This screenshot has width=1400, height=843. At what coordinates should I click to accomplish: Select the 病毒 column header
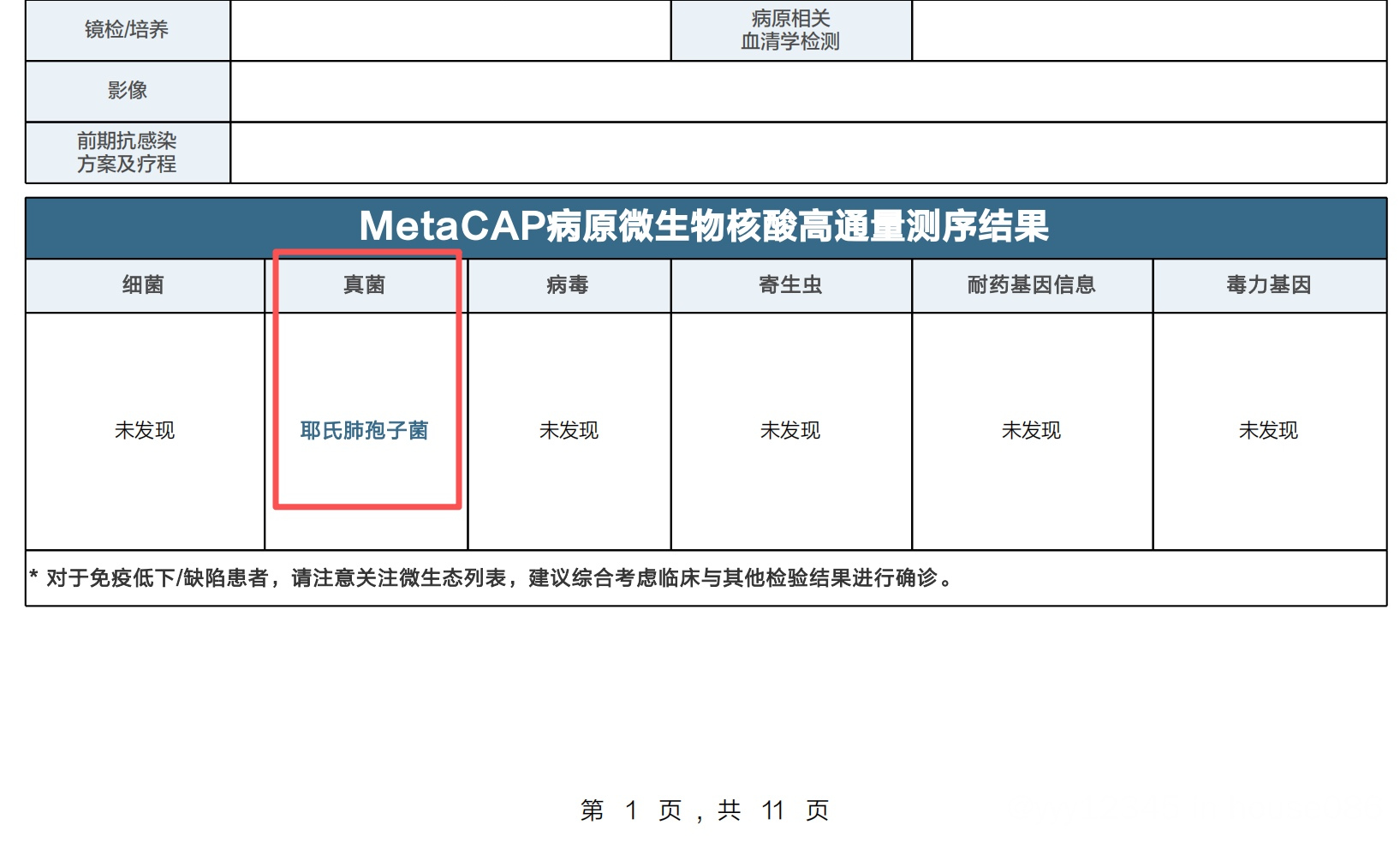[x=568, y=285]
